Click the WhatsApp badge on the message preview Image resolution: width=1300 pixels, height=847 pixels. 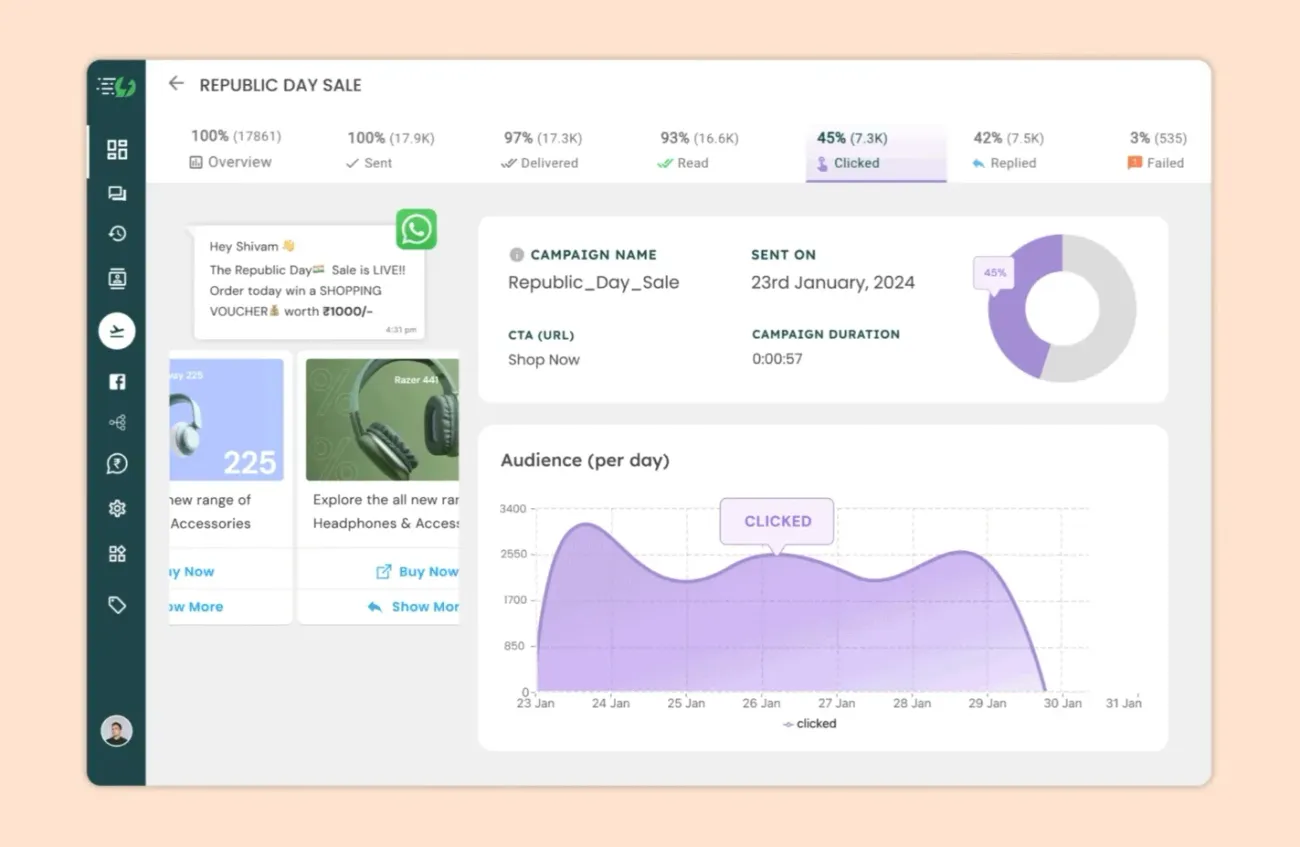[x=416, y=229]
